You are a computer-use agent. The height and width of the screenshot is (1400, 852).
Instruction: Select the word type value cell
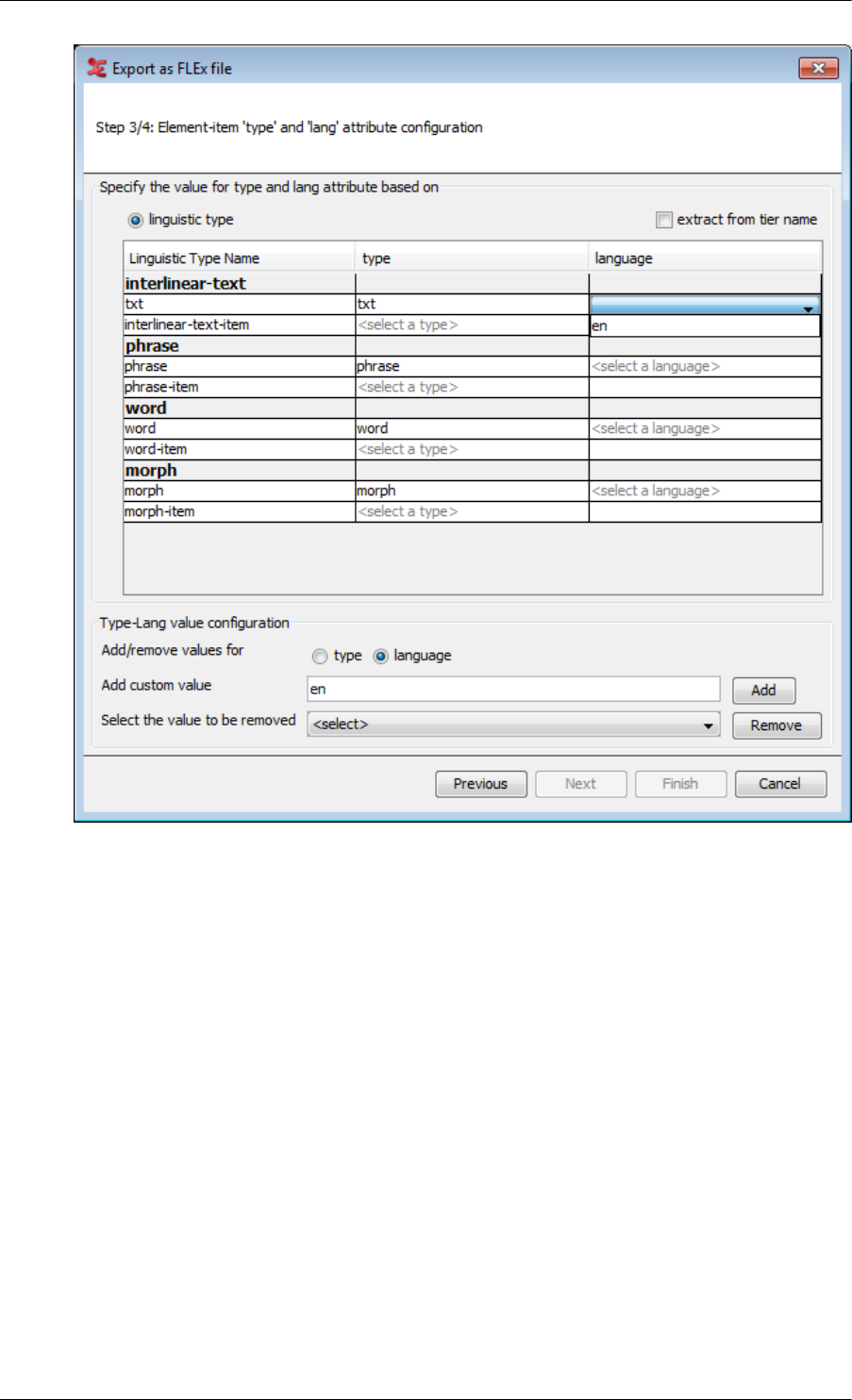pos(472,428)
